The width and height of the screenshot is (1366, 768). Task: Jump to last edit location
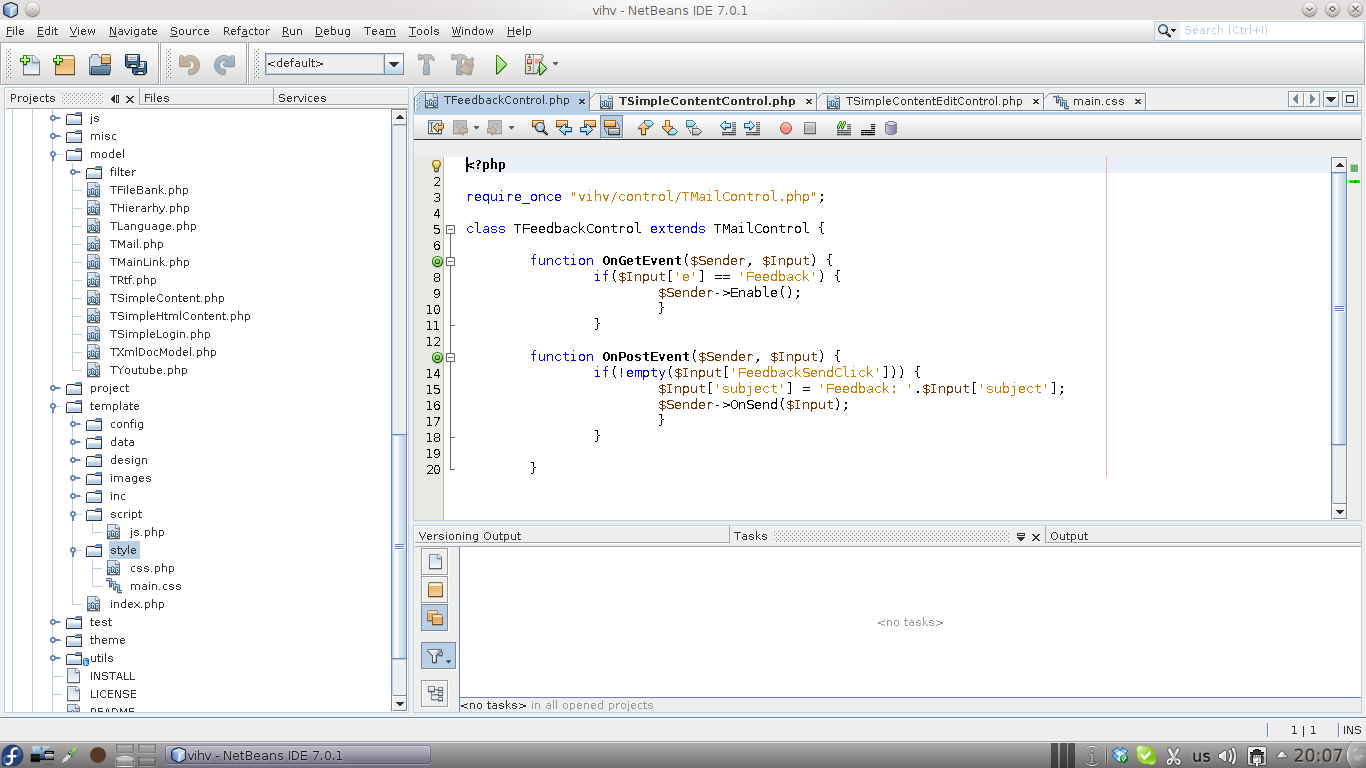tap(436, 128)
